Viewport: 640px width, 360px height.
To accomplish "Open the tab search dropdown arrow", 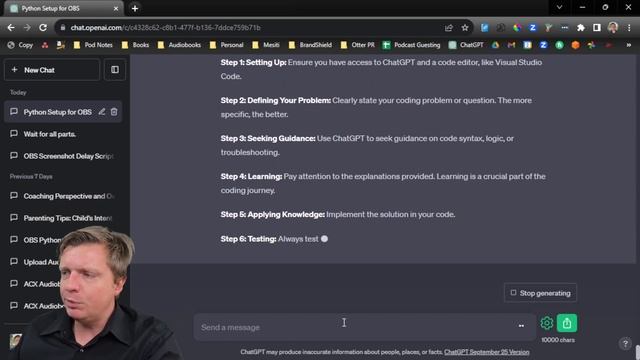I will pyautogui.click(x=560, y=7).
